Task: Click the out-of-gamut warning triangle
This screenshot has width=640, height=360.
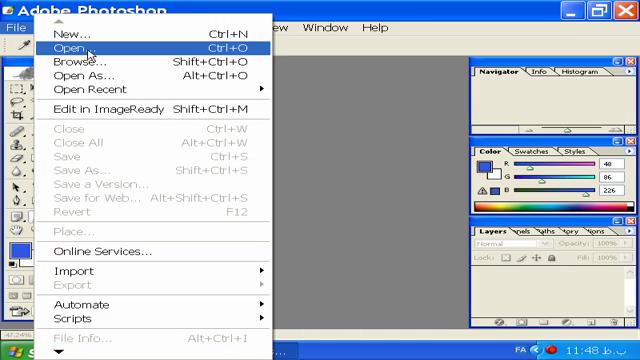Action: 482,191
